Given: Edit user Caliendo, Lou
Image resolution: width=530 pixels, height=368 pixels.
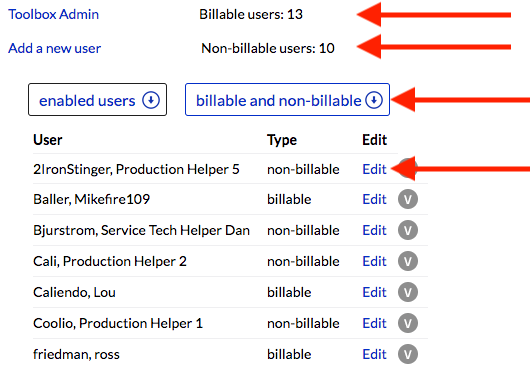Looking at the screenshot, I should point(374,292).
